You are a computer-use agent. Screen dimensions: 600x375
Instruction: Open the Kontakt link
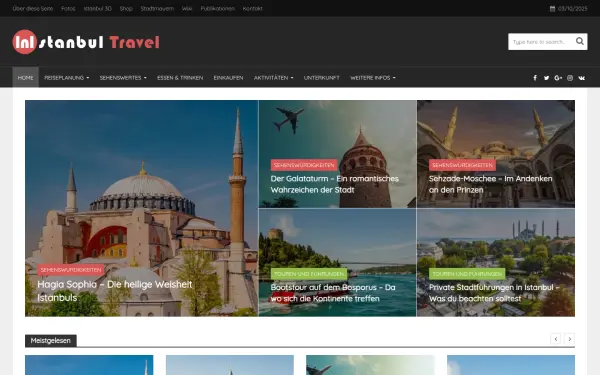pyautogui.click(x=253, y=8)
